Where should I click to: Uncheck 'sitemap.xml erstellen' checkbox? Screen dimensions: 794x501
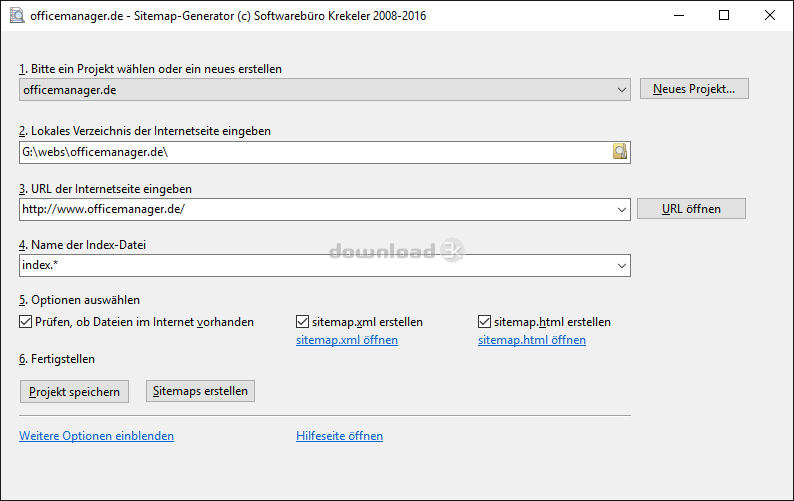point(302,322)
